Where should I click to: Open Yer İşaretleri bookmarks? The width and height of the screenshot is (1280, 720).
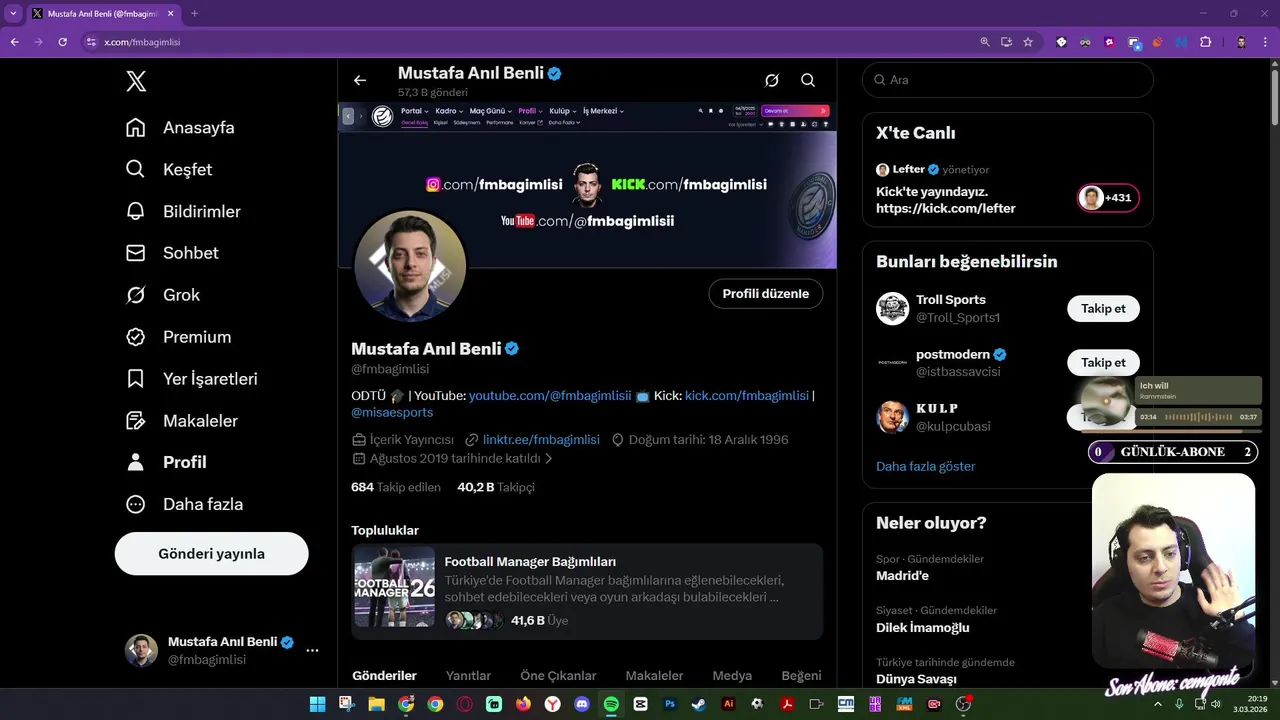click(192, 379)
